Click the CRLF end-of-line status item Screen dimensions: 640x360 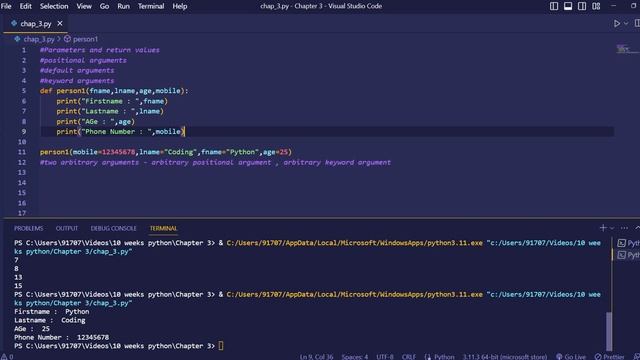tap(409, 357)
